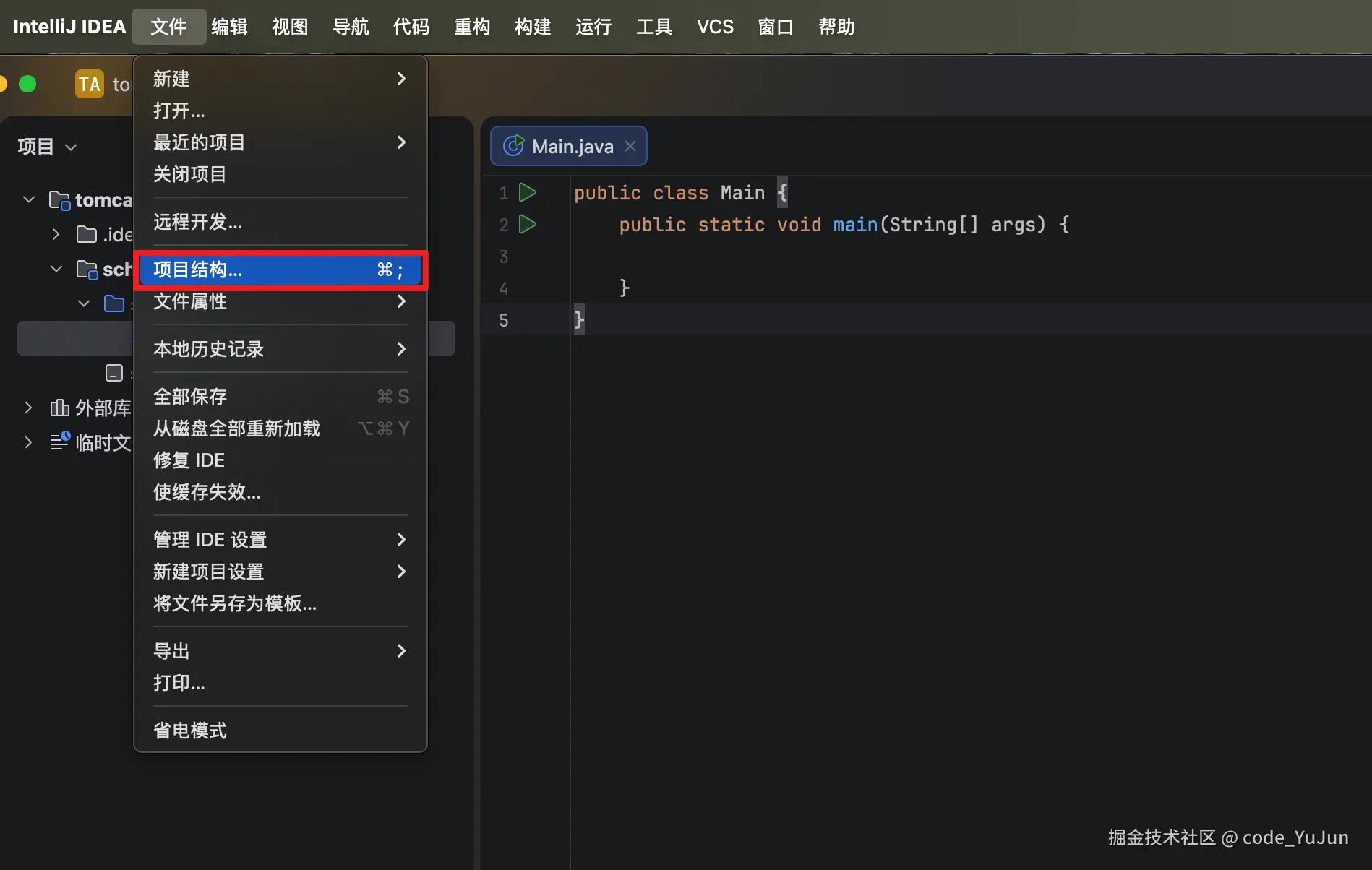Choose 将文件另存为模板...

[x=280, y=603]
